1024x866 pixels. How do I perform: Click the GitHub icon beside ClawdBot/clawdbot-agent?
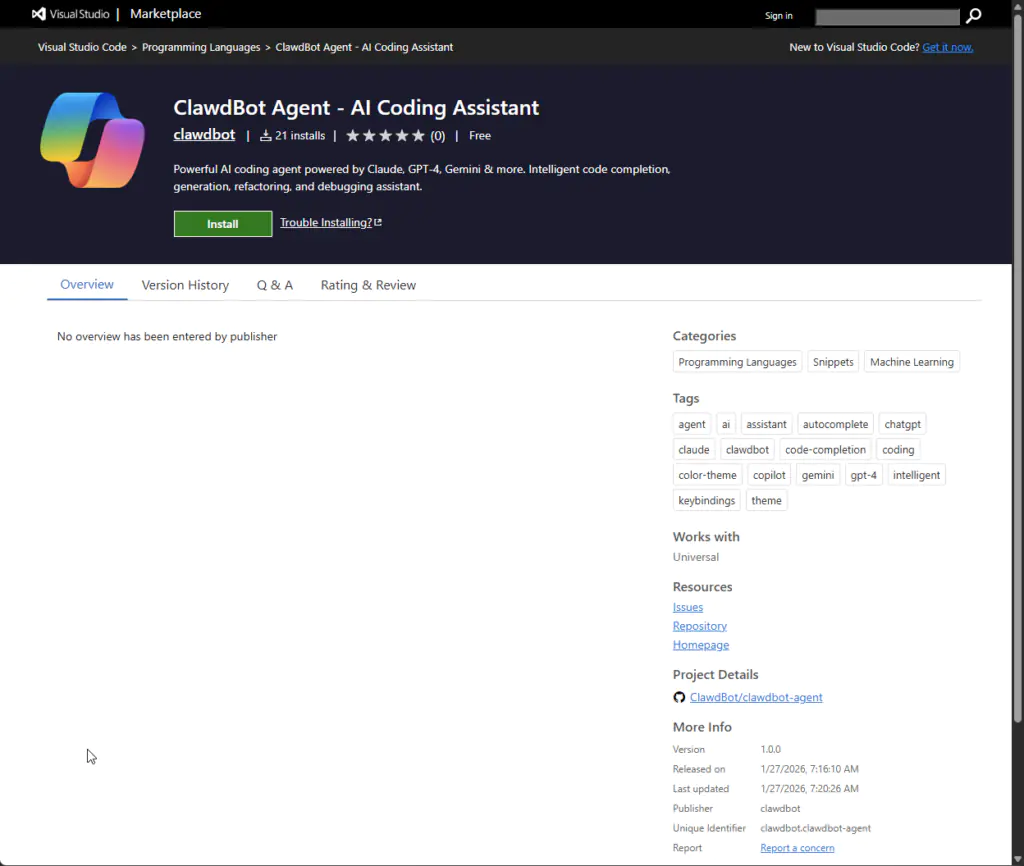click(x=679, y=697)
